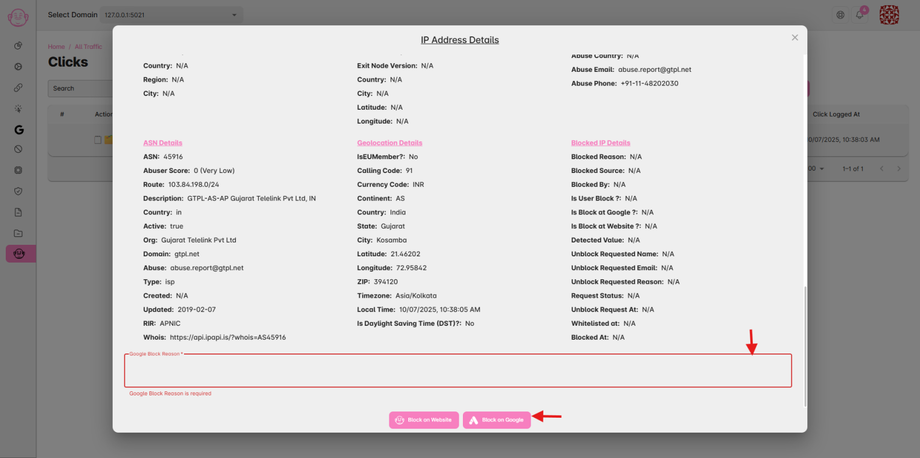Click the Block on Website button
Screen dimensions: 920x458
point(423,420)
